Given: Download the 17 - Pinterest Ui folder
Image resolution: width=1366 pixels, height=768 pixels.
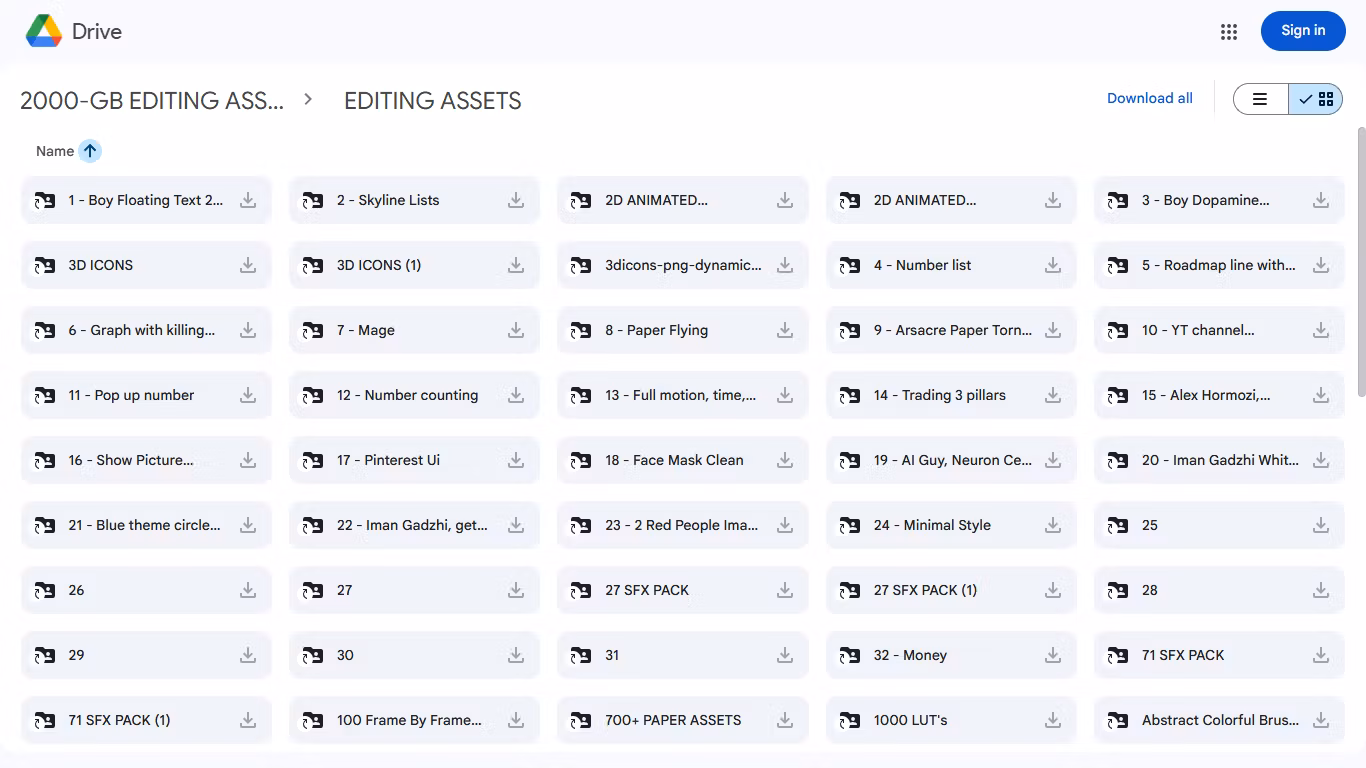Looking at the screenshot, I should tap(516, 460).
